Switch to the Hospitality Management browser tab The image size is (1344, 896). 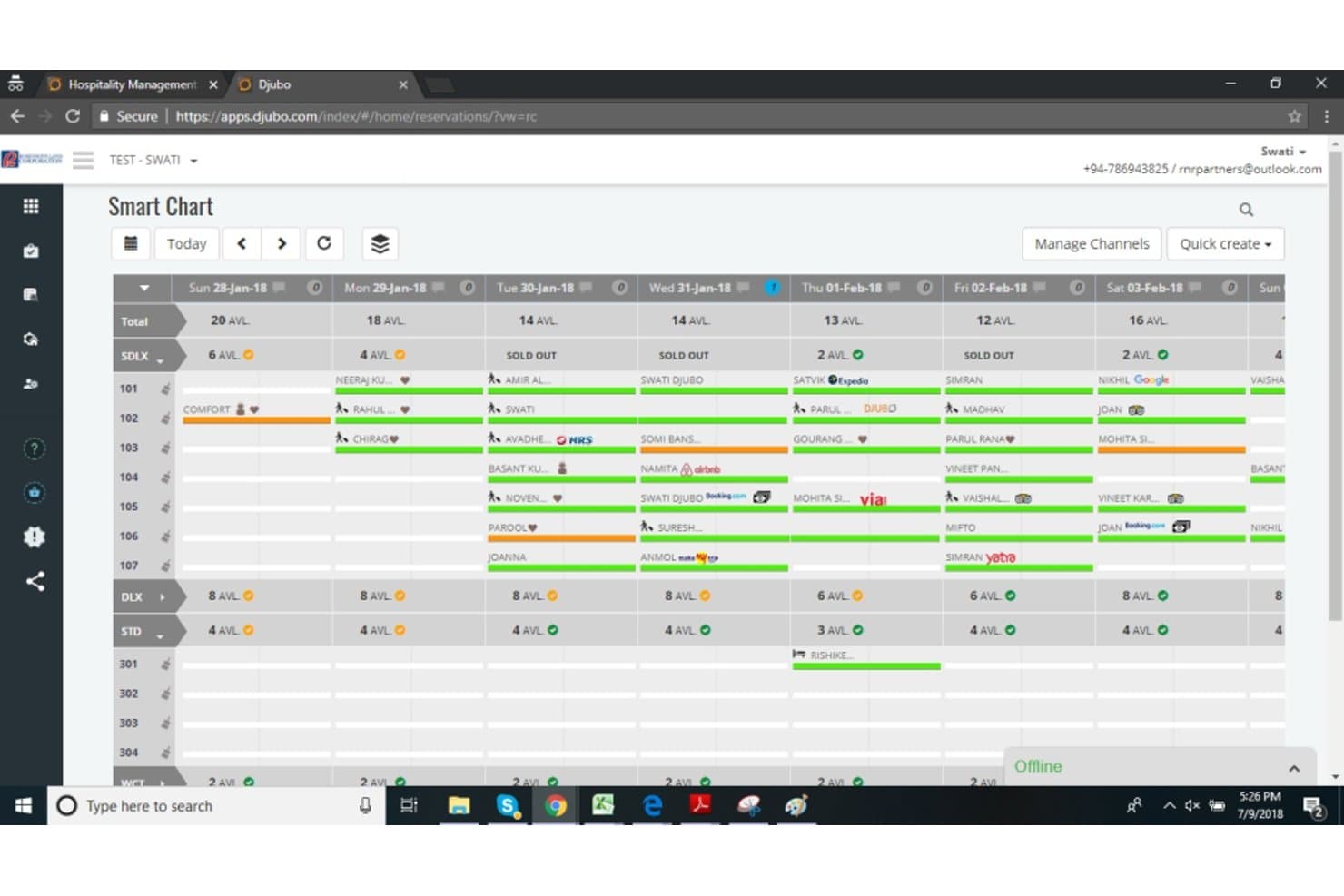pos(133,84)
